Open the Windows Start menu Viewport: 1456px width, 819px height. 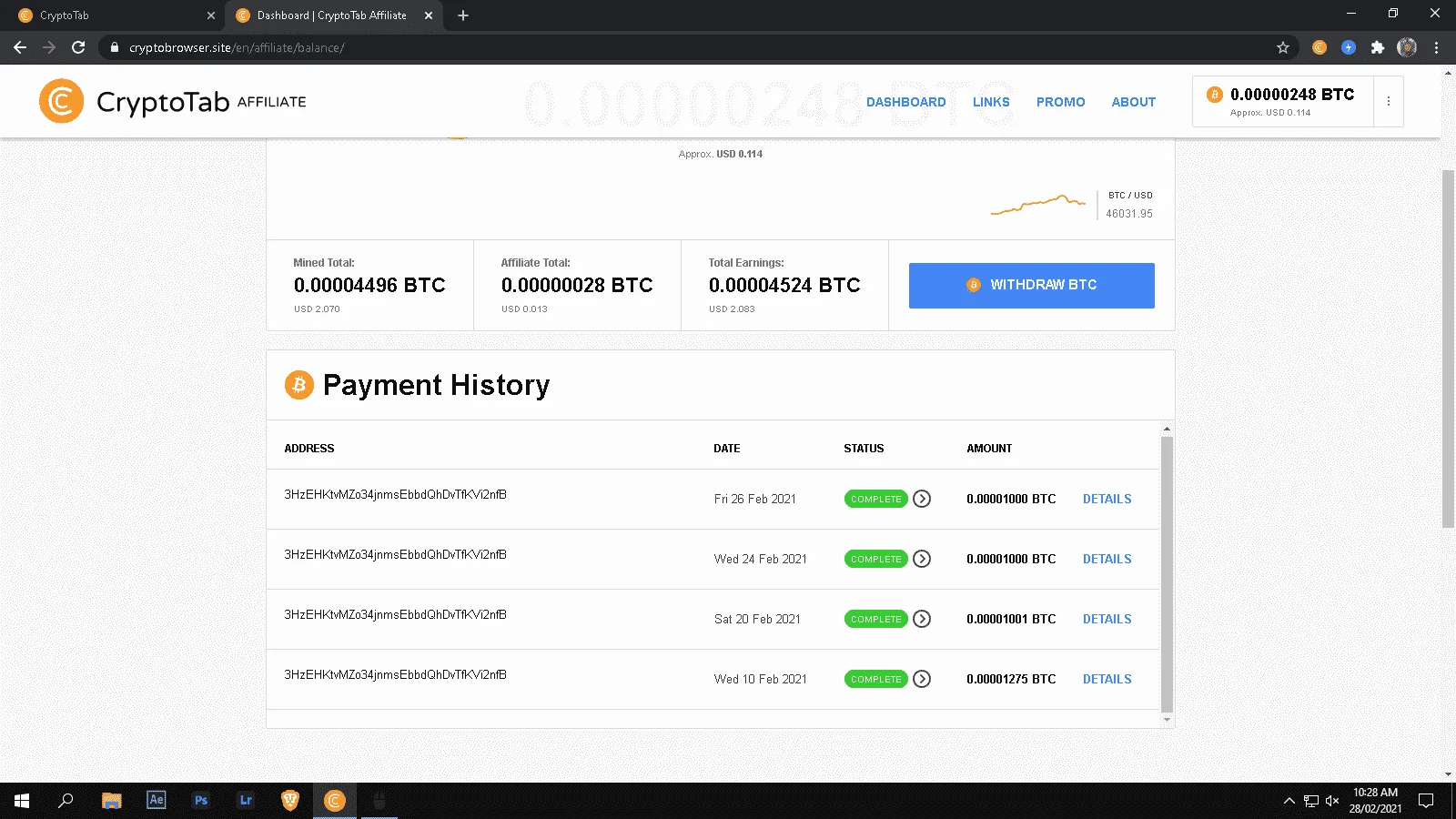22,801
